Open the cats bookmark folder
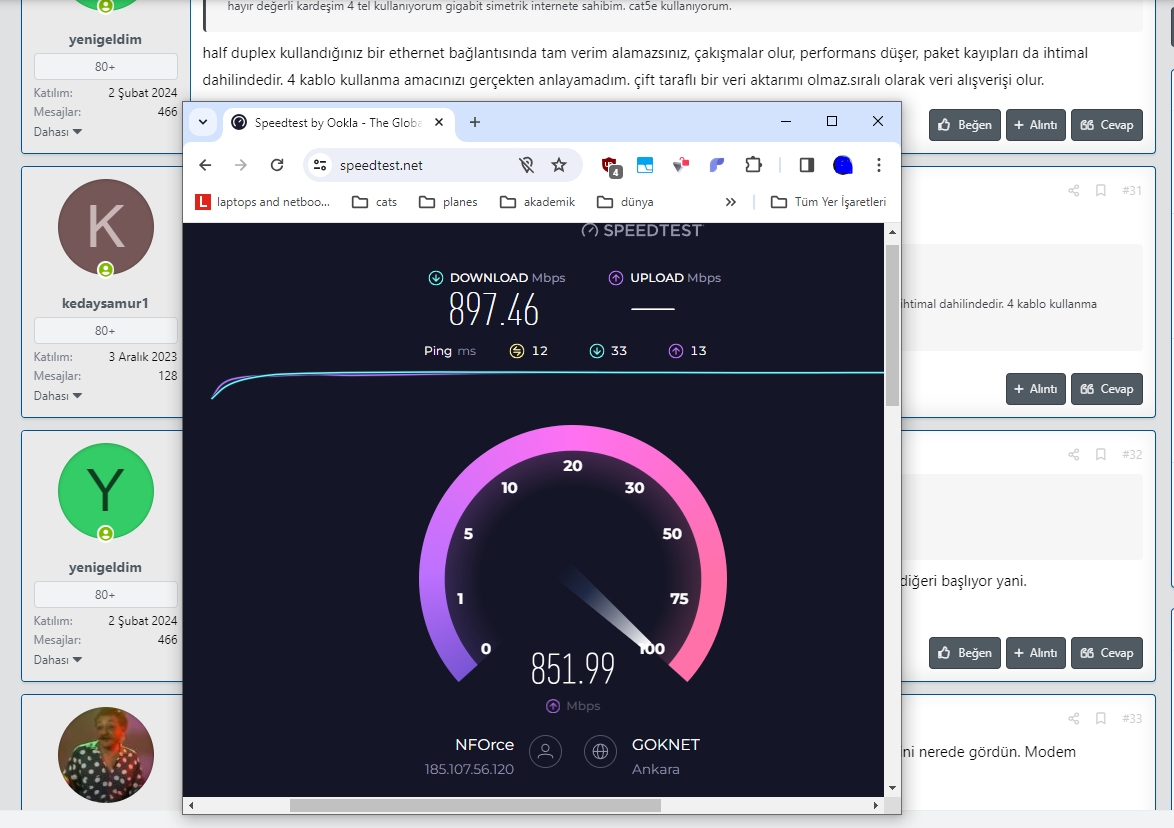The height and width of the screenshot is (828, 1174). click(x=374, y=202)
